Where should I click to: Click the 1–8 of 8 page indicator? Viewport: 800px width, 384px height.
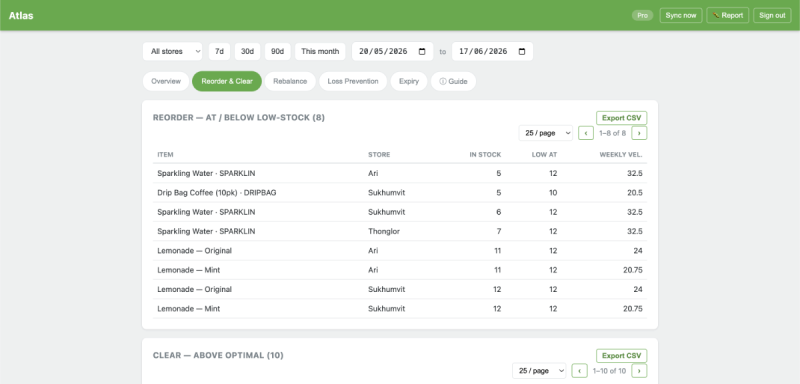click(x=612, y=133)
